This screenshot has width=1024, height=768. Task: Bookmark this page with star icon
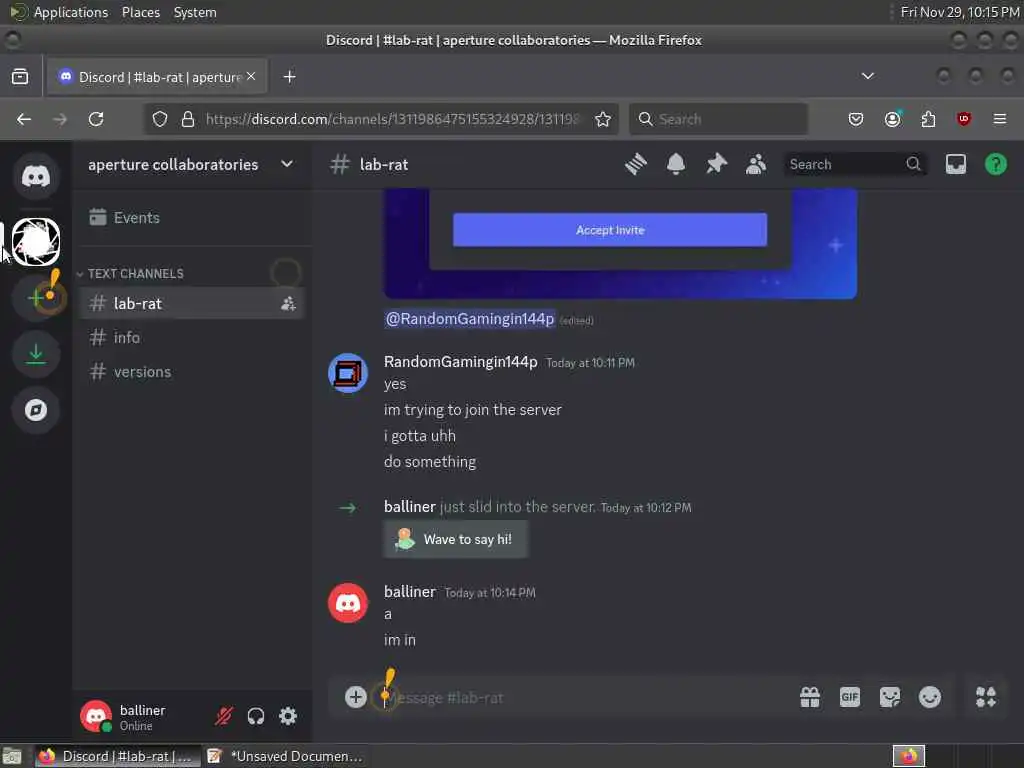[603, 119]
